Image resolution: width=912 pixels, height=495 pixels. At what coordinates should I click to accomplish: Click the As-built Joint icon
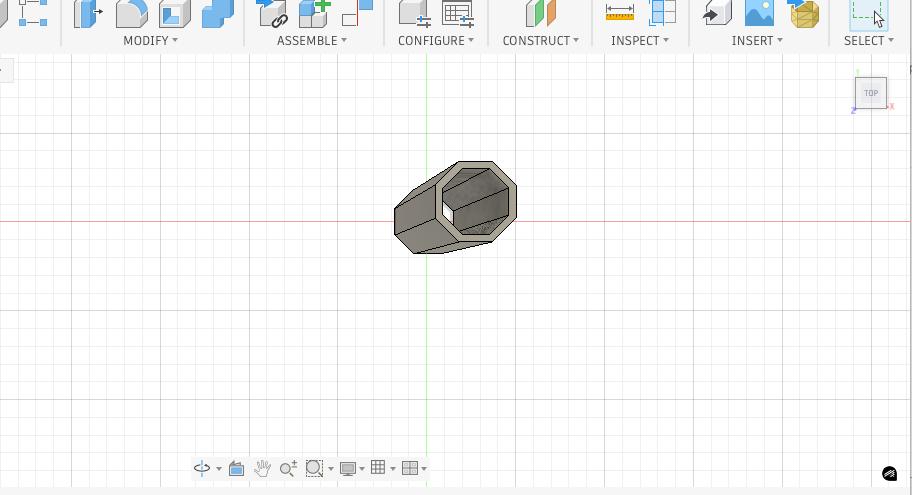pyautogui.click(x=357, y=13)
